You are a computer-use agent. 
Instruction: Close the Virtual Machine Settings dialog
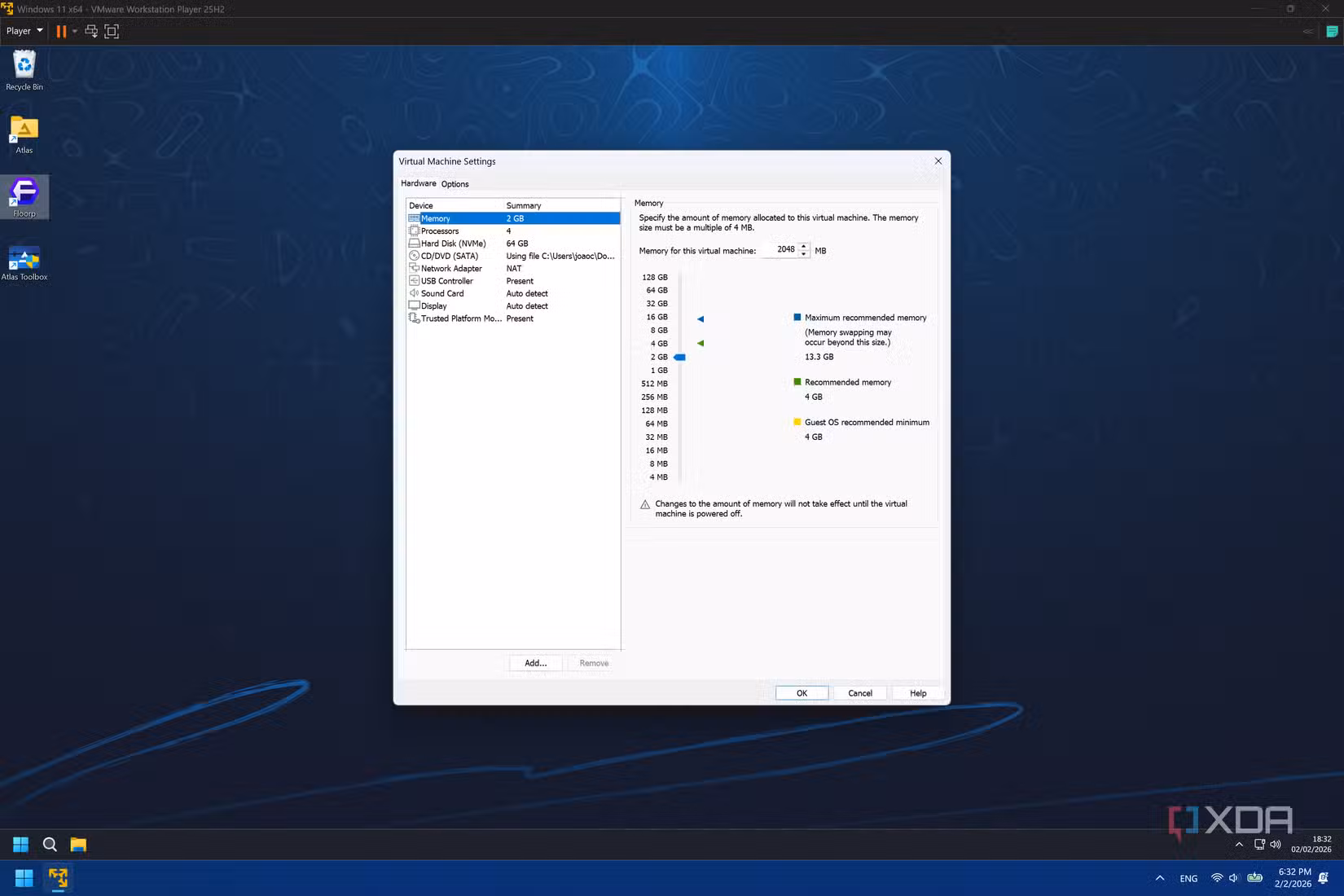coord(938,161)
